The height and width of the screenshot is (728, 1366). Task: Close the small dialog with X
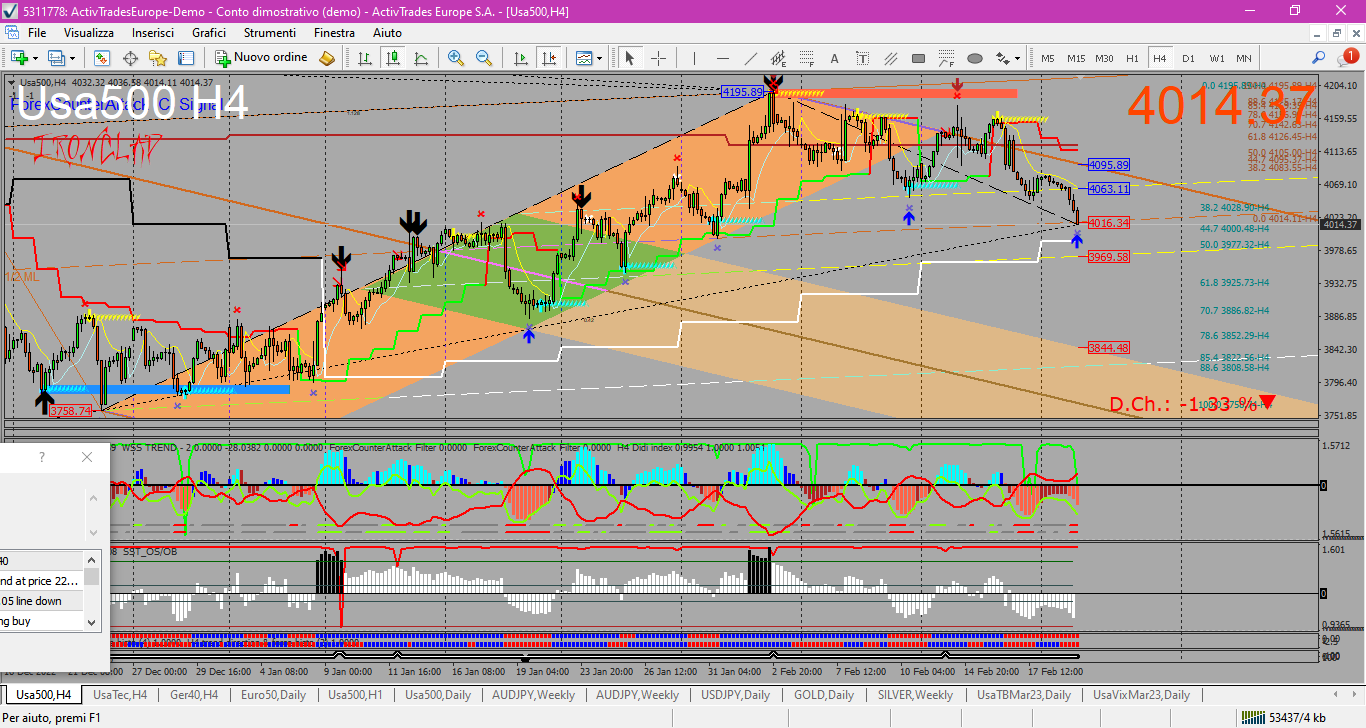(x=87, y=457)
